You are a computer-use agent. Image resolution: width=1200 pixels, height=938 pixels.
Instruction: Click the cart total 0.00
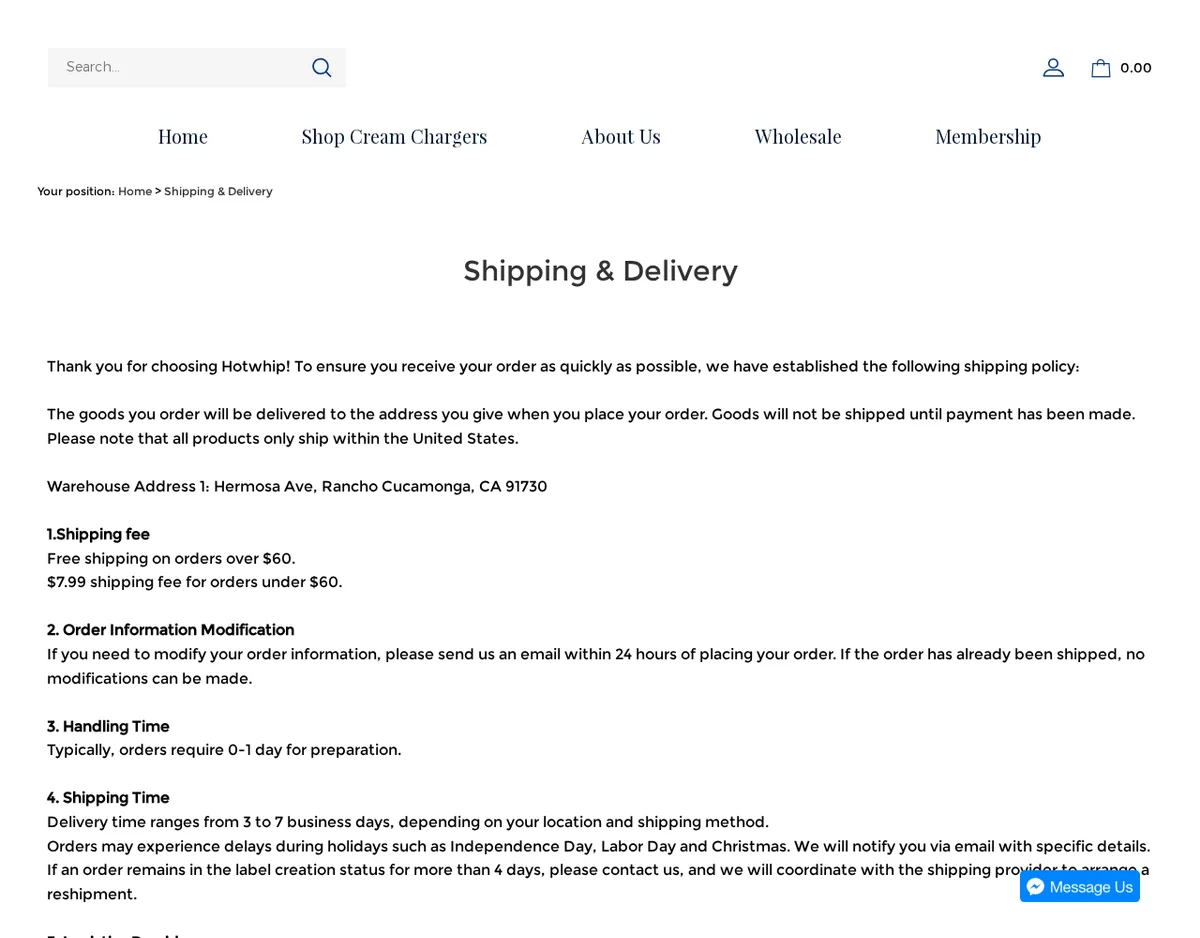click(x=1136, y=68)
